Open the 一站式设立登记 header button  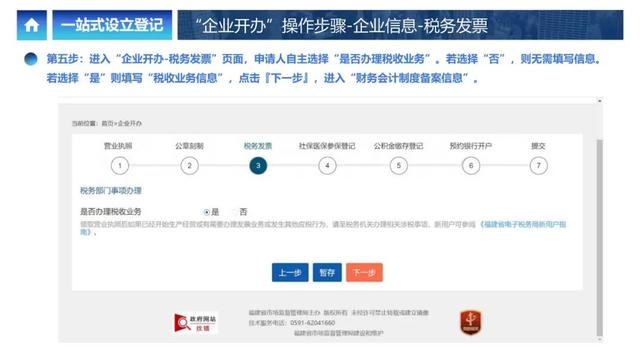coord(112,25)
